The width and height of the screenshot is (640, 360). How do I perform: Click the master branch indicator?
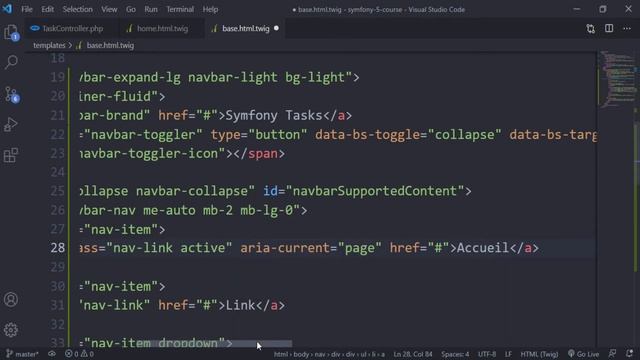tap(22, 354)
